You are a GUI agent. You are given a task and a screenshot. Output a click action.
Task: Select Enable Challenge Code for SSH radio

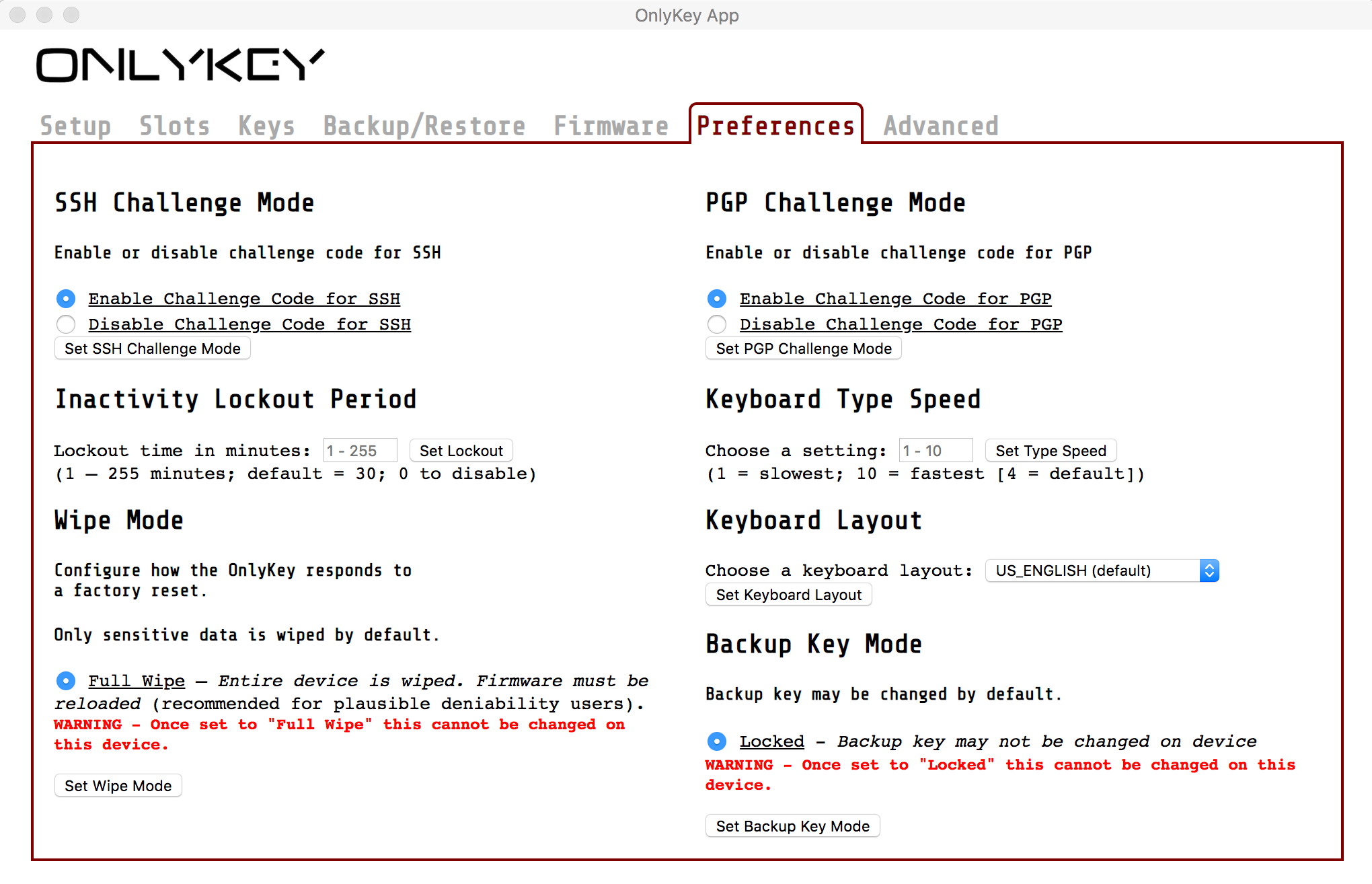pyautogui.click(x=66, y=298)
